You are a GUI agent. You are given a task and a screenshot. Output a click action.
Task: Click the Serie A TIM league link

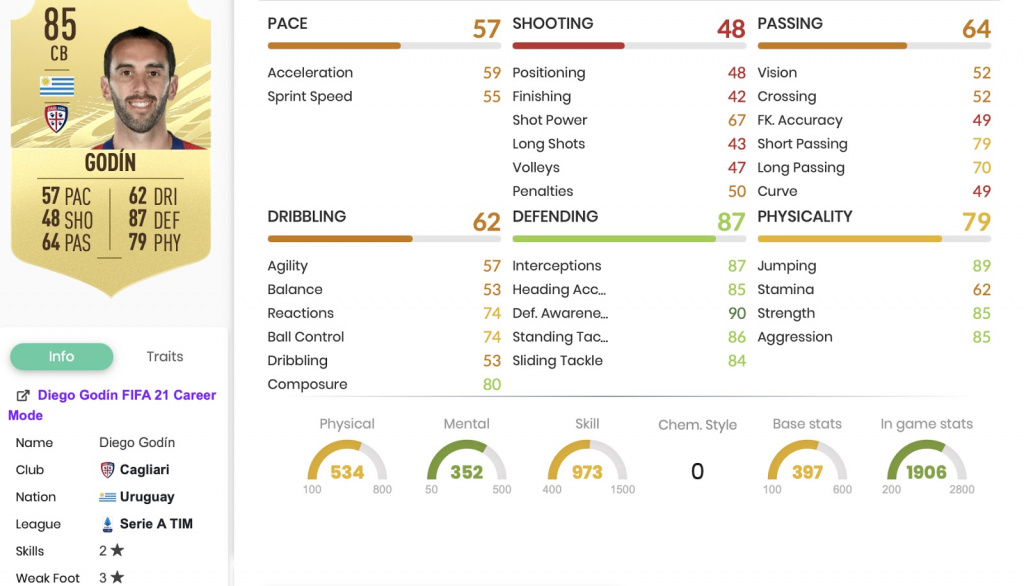coord(156,524)
